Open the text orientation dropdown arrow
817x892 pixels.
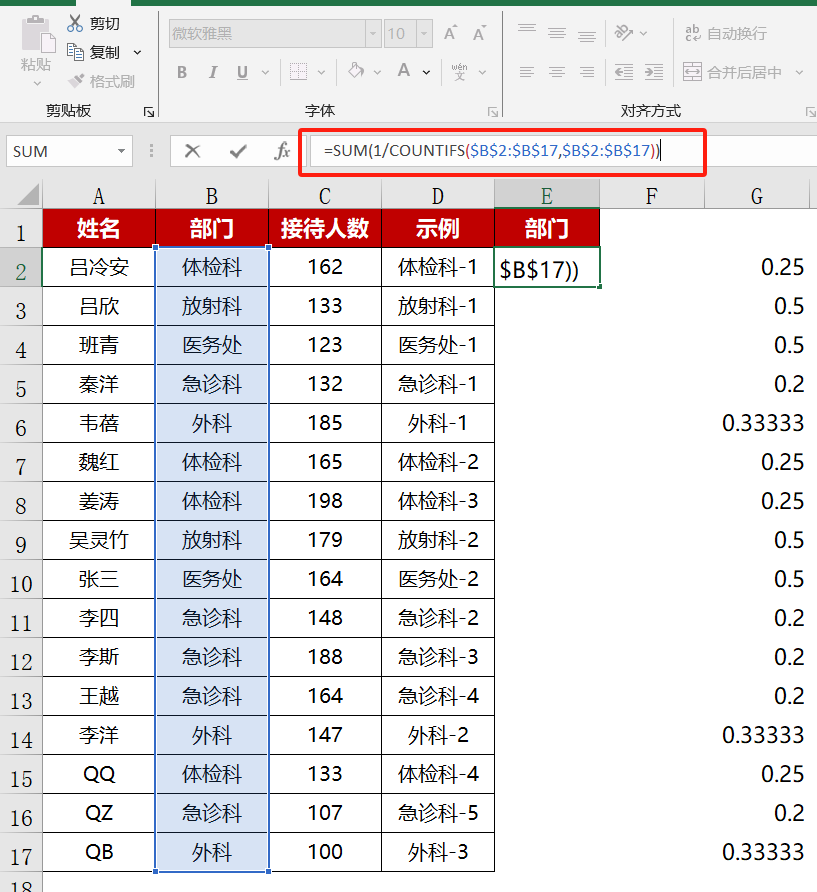pos(644,34)
